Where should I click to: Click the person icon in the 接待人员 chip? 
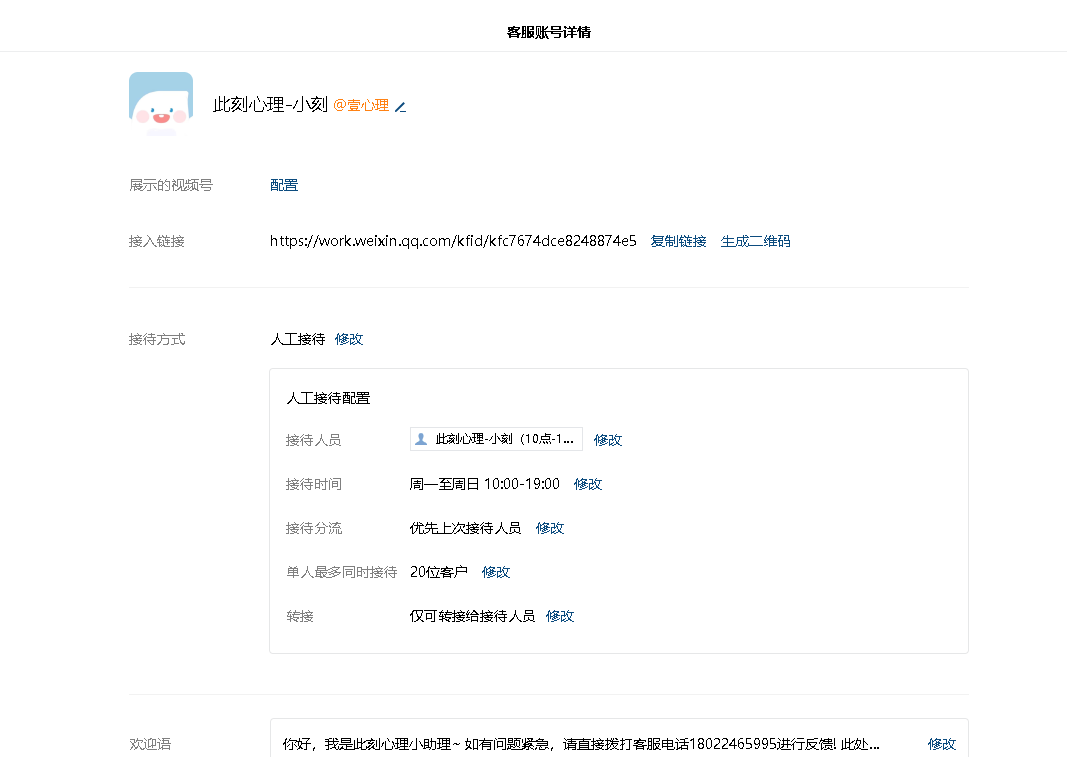tap(421, 439)
